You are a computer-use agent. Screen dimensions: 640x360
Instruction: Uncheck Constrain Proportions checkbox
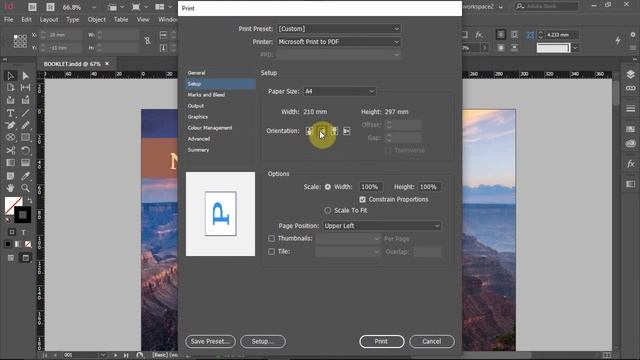click(x=362, y=199)
